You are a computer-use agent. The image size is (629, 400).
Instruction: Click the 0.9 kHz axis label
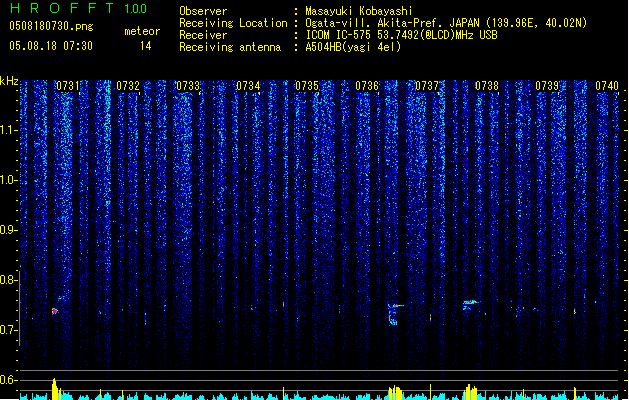(x=8, y=230)
